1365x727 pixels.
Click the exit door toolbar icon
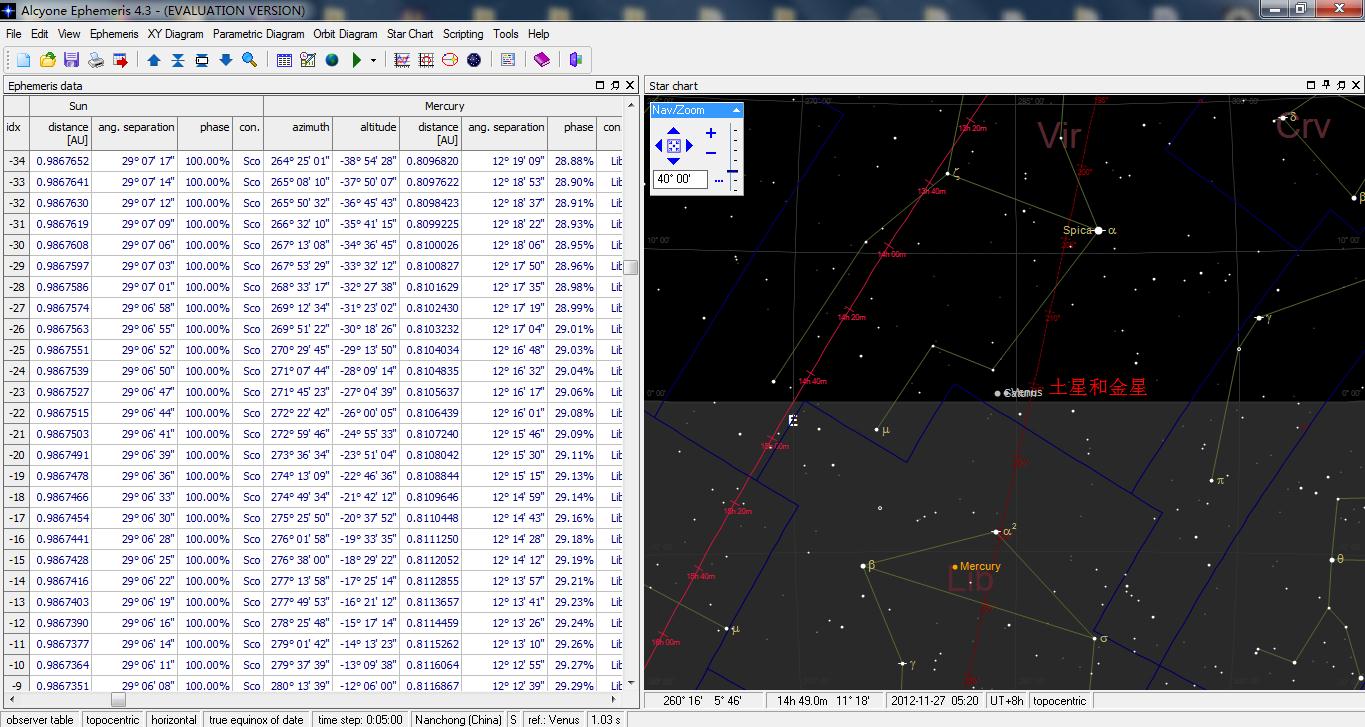pos(576,60)
